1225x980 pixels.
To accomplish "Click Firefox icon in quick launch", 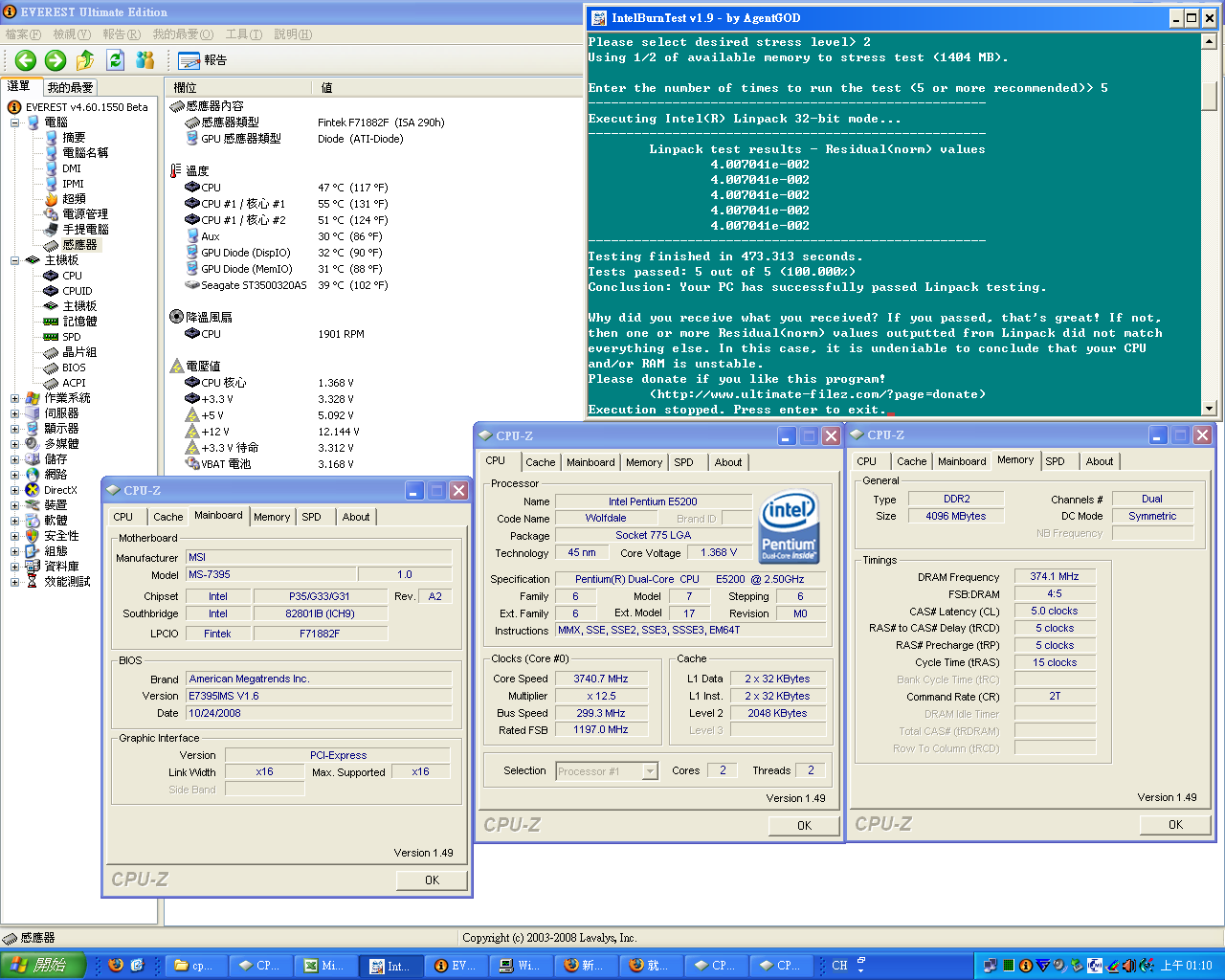I will (x=116, y=966).
